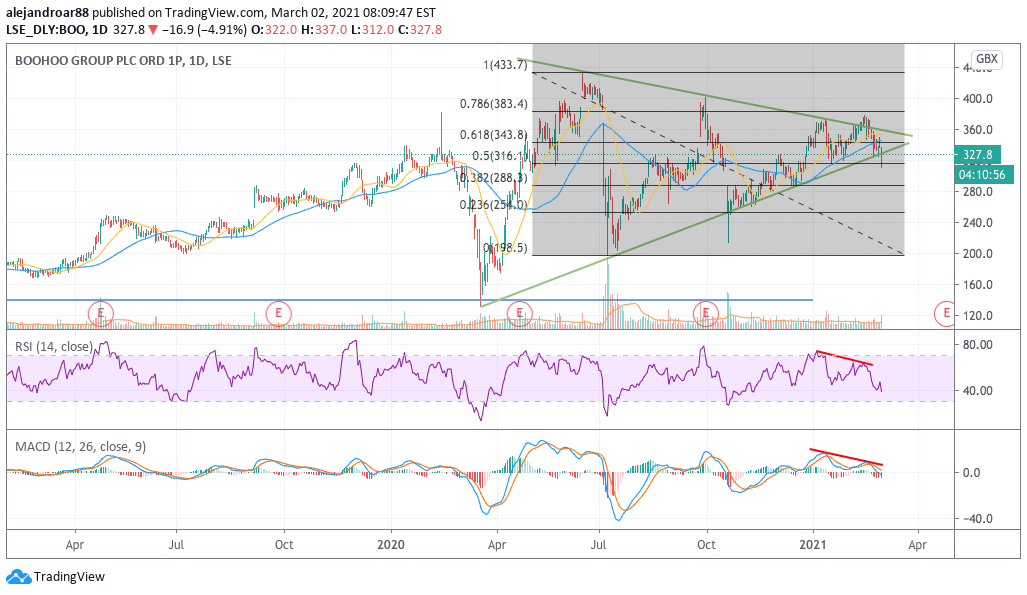Open the earnings marker just before October 2019
Screen dimensions: 1027x595
278,313
